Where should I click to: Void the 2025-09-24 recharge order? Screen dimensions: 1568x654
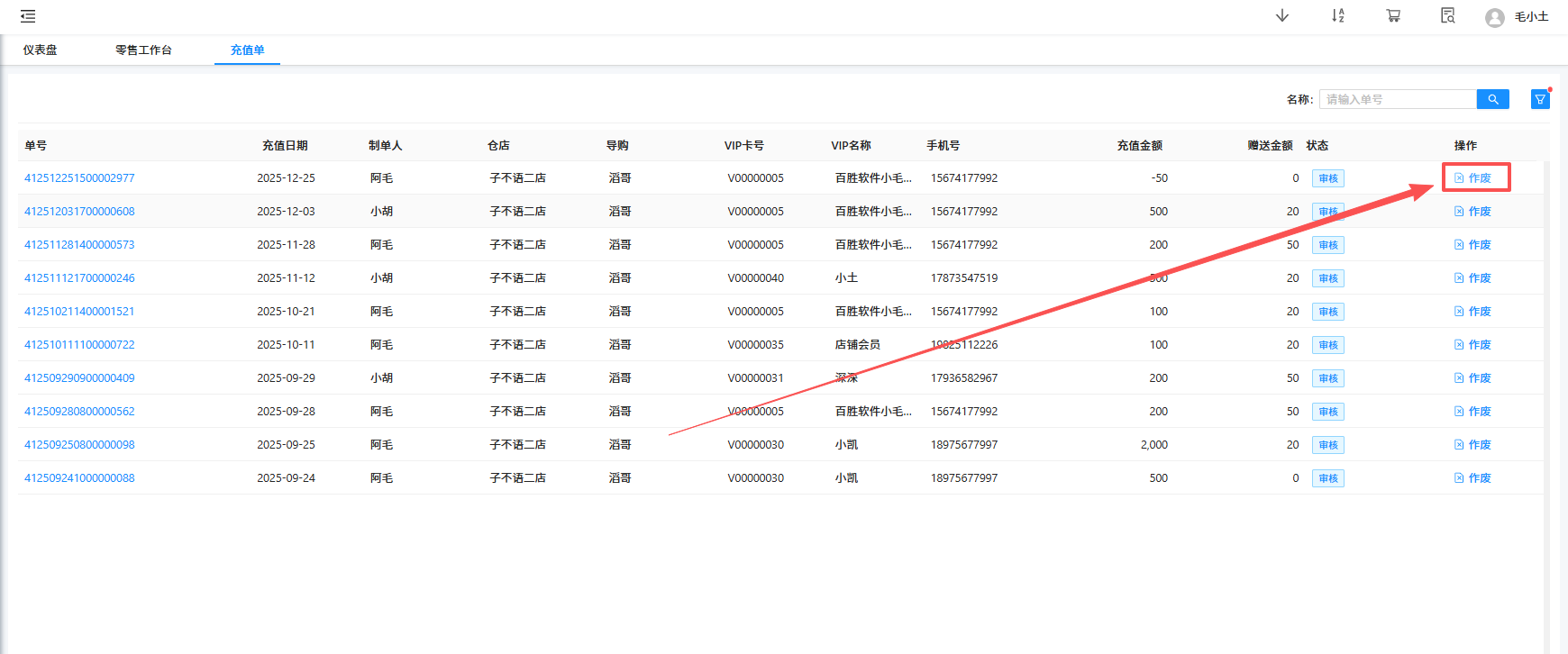point(1473,478)
